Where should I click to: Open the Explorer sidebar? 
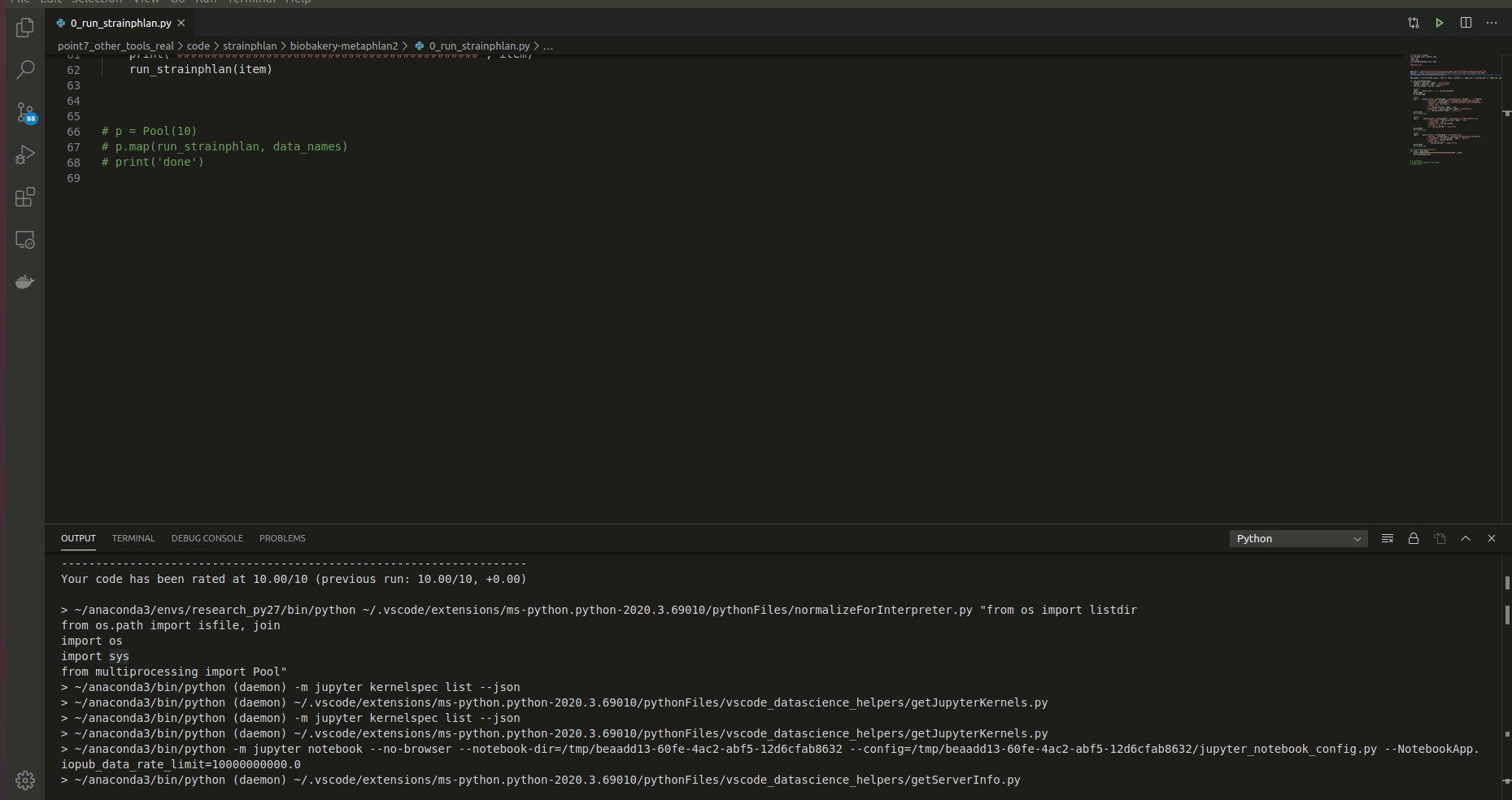pyautogui.click(x=24, y=27)
